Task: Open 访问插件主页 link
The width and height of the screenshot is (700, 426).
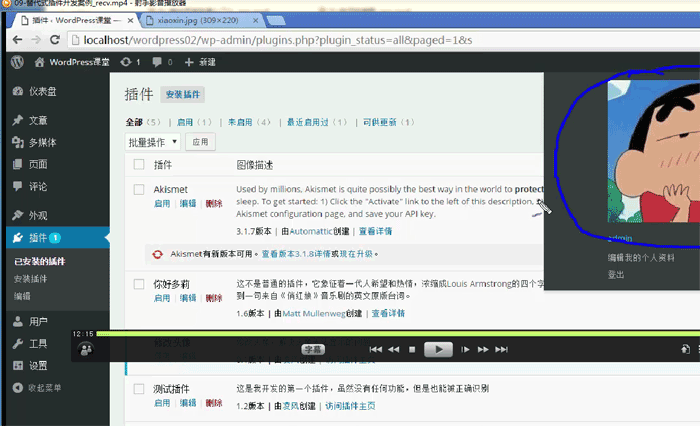Action: [350, 406]
